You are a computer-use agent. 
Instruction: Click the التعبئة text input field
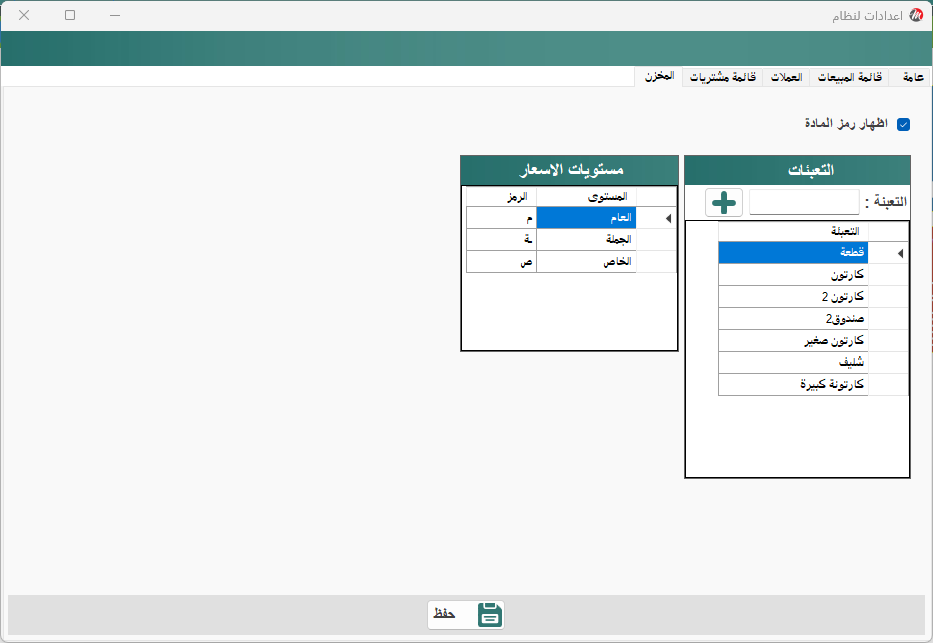(804, 202)
